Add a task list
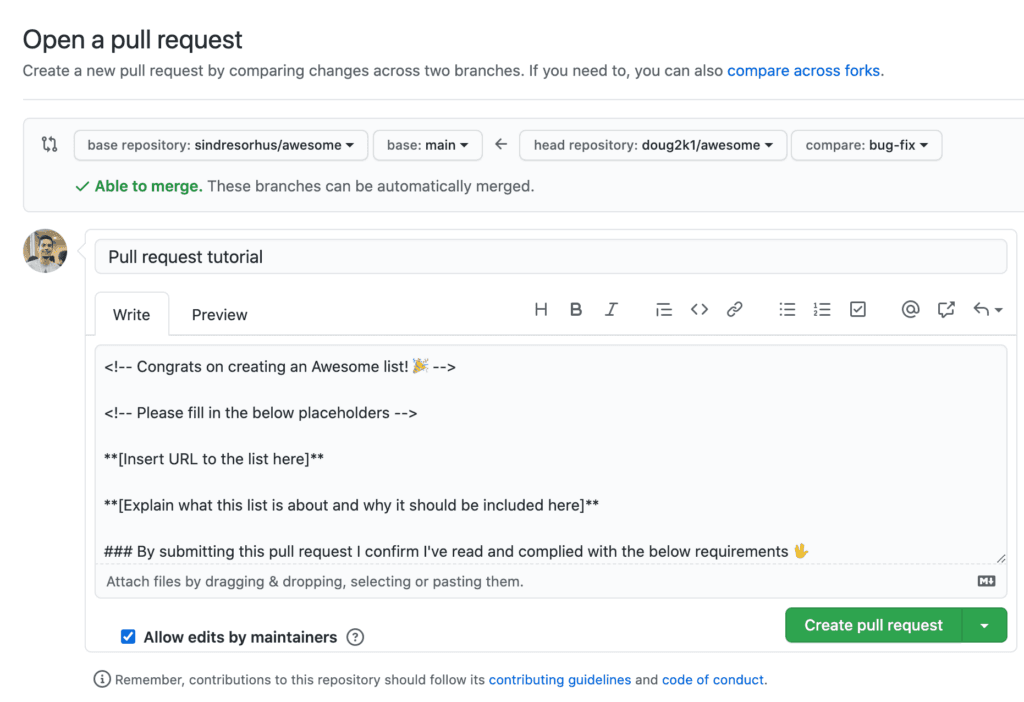 click(x=857, y=309)
